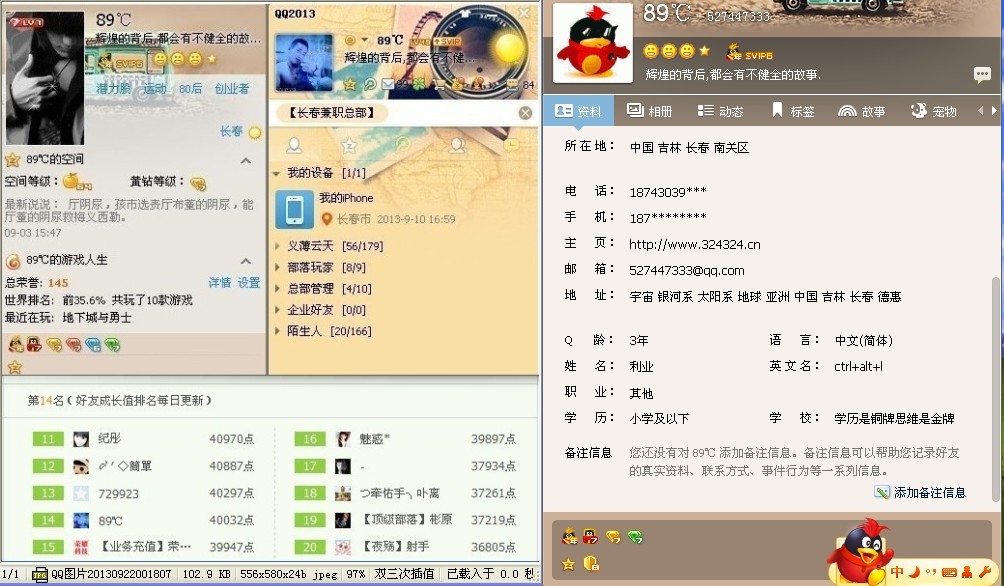
Task: Click the 设置 link in game section
Action: pos(248,282)
